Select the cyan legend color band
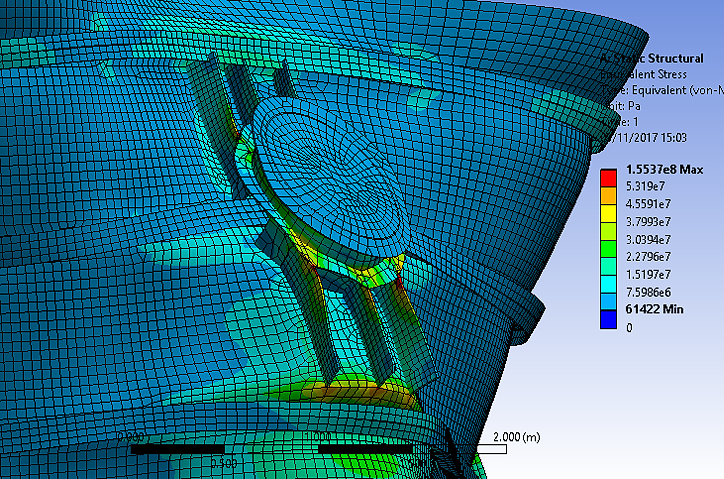Screen dimensions: 724x479 pyautogui.click(x=608, y=283)
